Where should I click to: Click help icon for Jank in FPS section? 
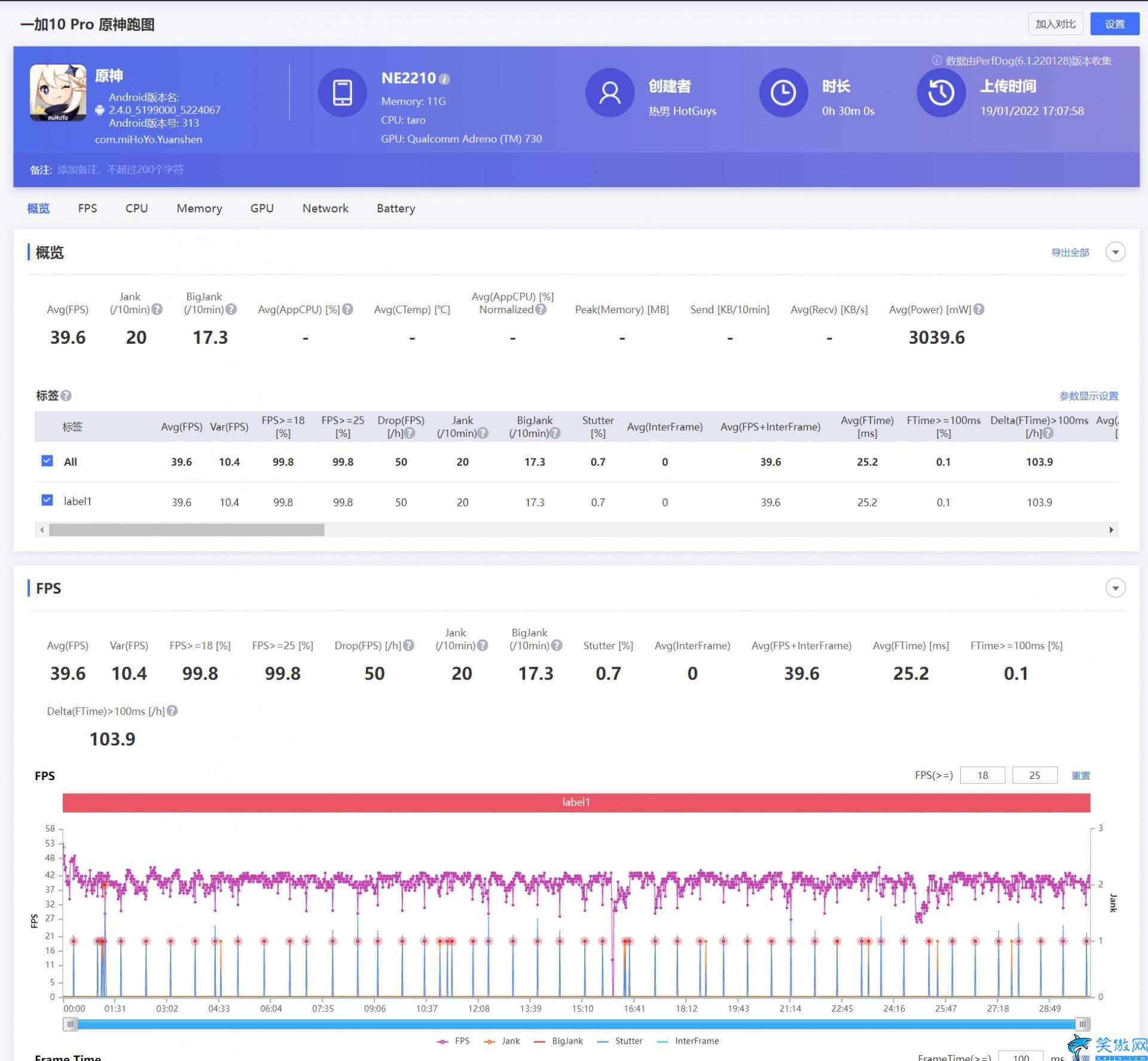tap(483, 646)
